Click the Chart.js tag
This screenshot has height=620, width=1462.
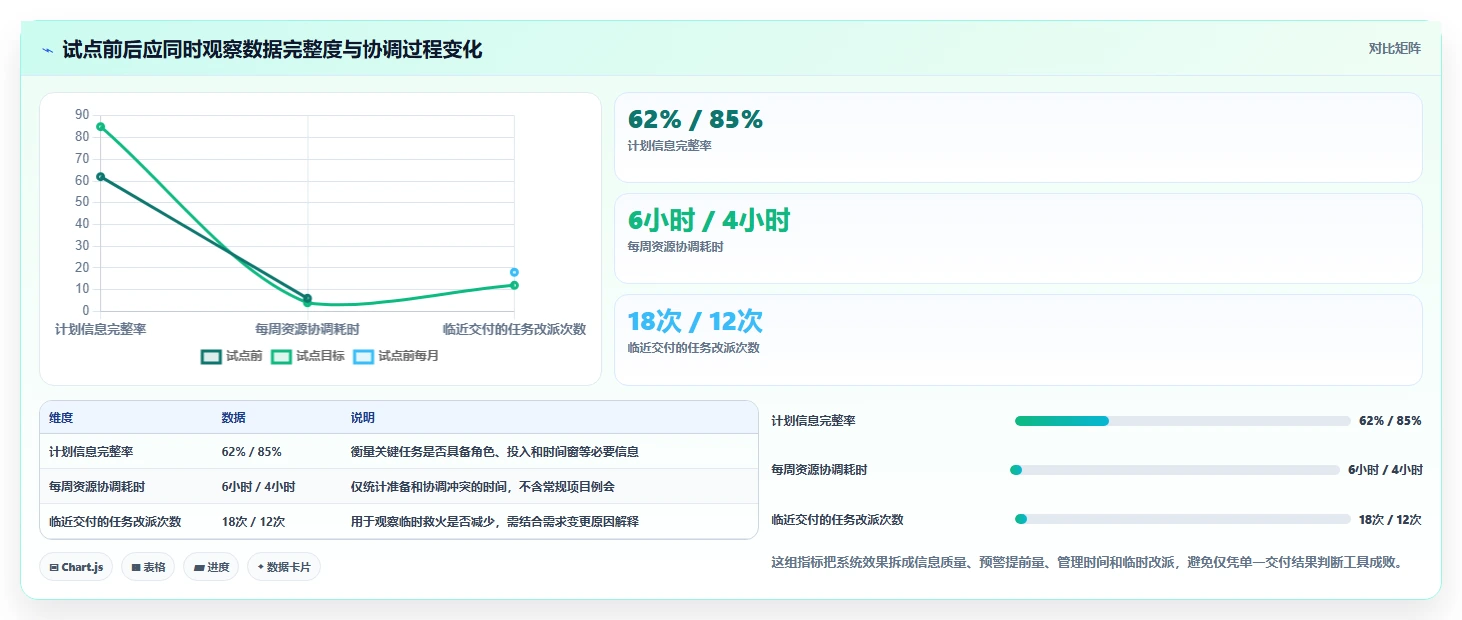(77, 567)
